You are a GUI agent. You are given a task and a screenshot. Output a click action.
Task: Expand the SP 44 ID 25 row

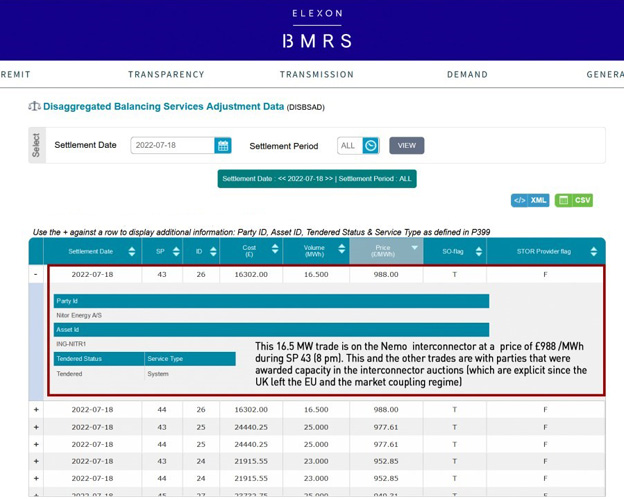click(36, 444)
